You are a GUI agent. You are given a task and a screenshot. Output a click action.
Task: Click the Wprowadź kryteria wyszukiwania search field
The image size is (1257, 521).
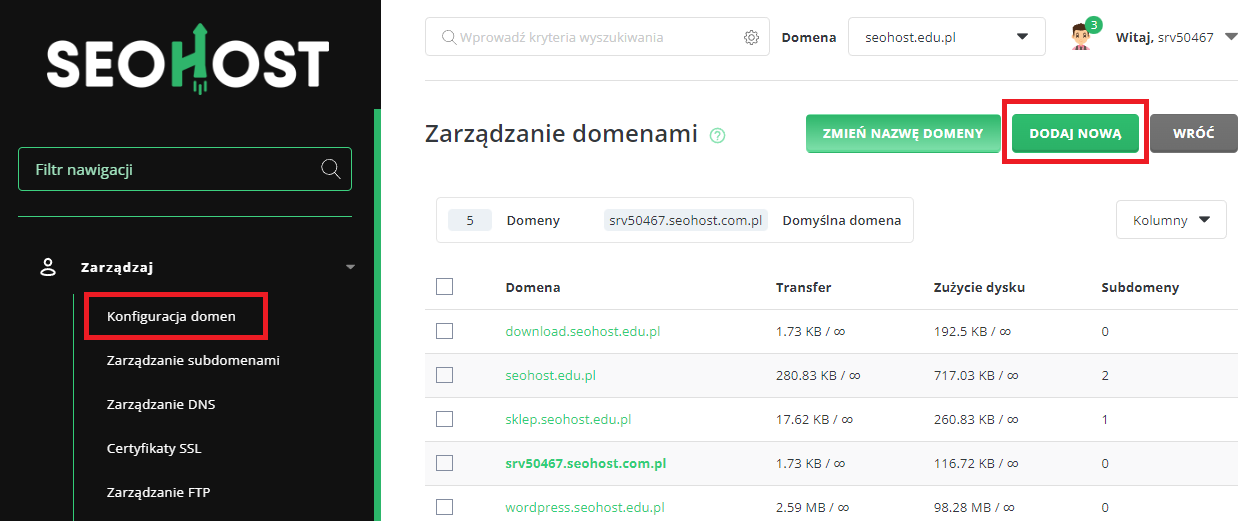[597, 37]
